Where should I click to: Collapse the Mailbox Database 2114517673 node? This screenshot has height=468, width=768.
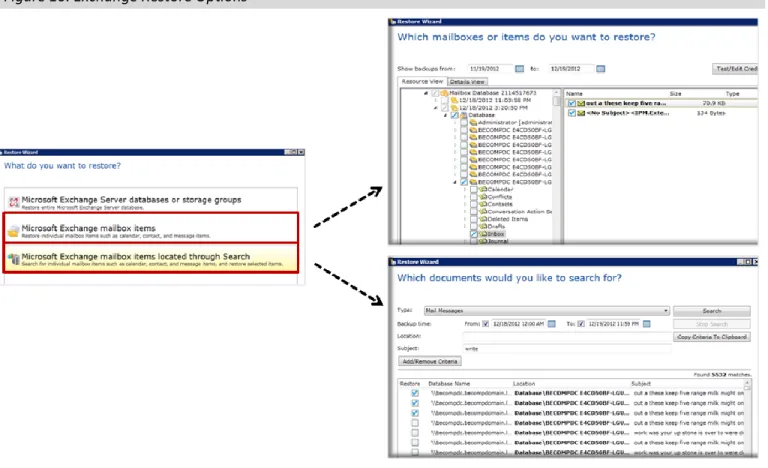pyautogui.click(x=426, y=93)
